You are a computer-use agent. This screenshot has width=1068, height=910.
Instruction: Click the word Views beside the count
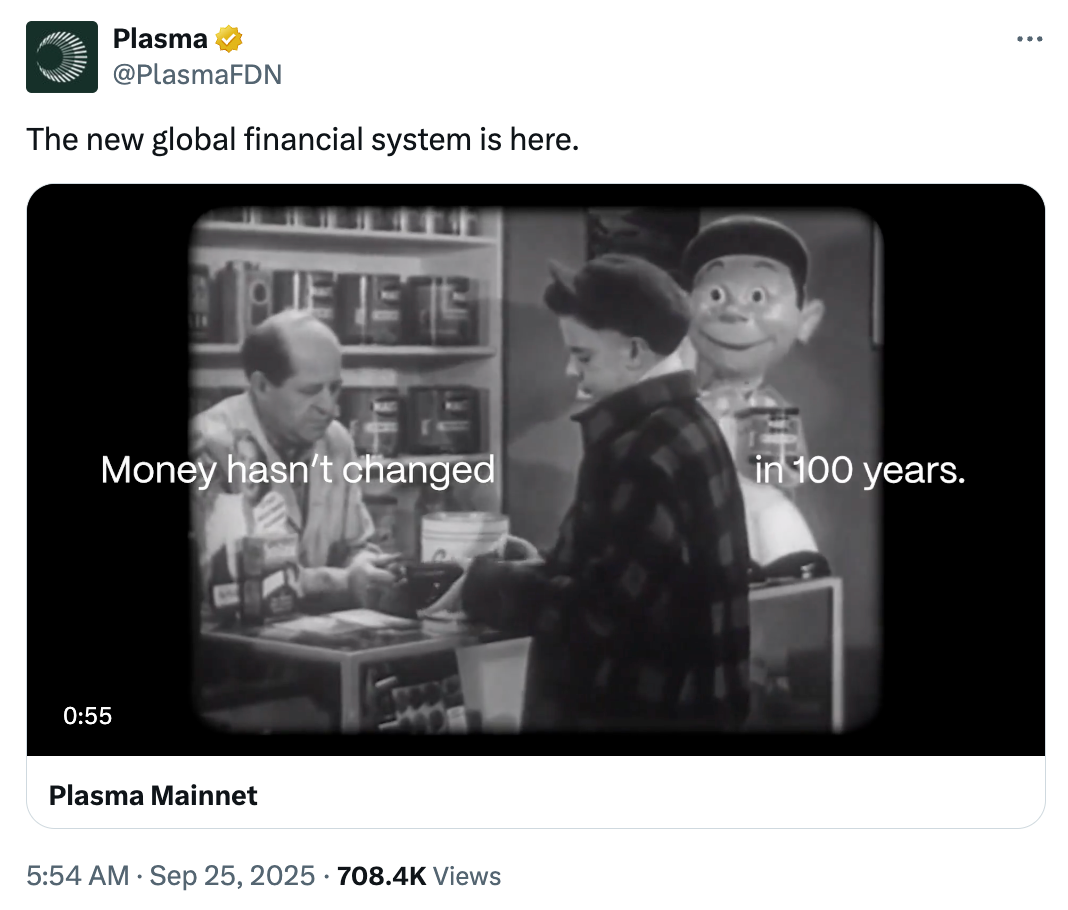point(468,877)
